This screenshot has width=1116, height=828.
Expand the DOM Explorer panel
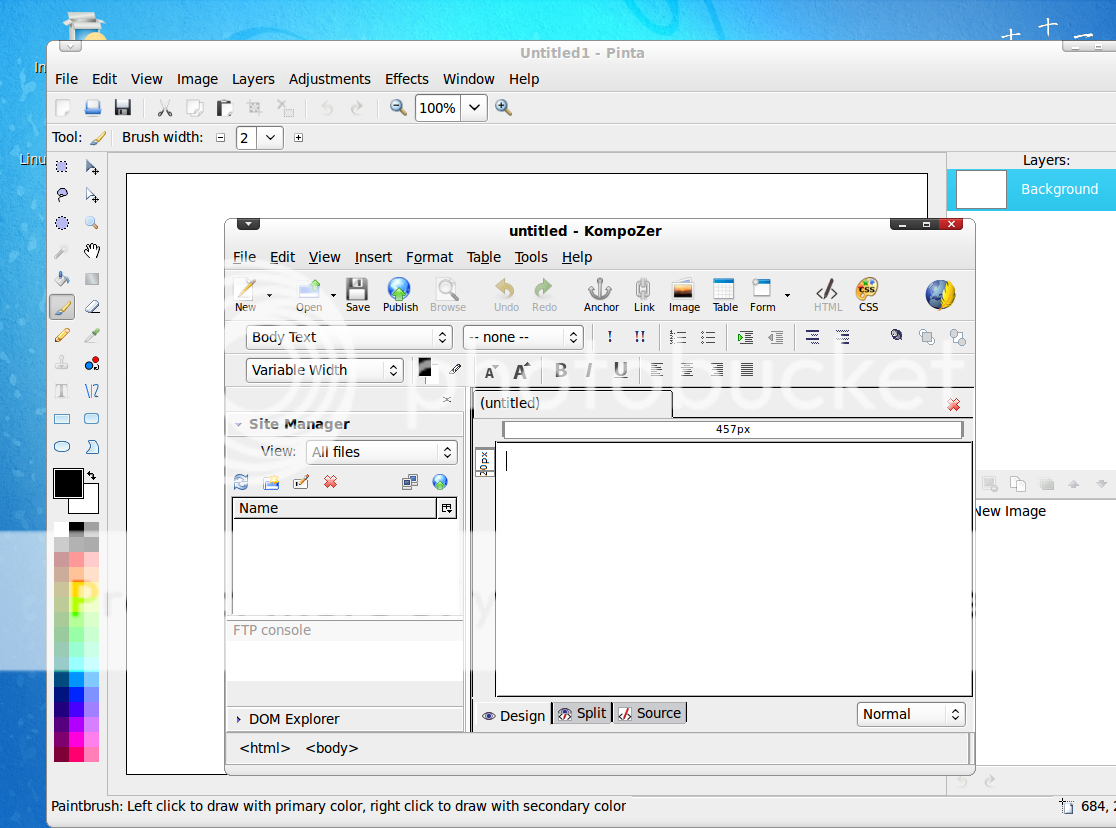tap(238, 720)
